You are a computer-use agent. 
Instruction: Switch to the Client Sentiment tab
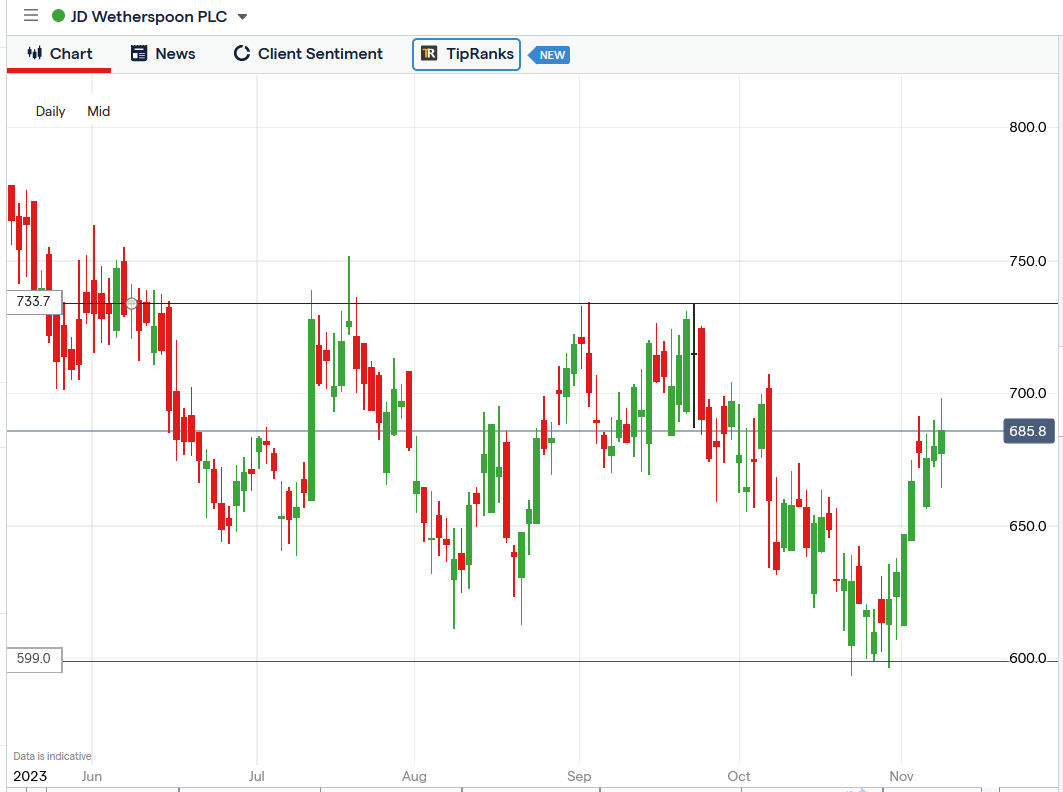308,54
